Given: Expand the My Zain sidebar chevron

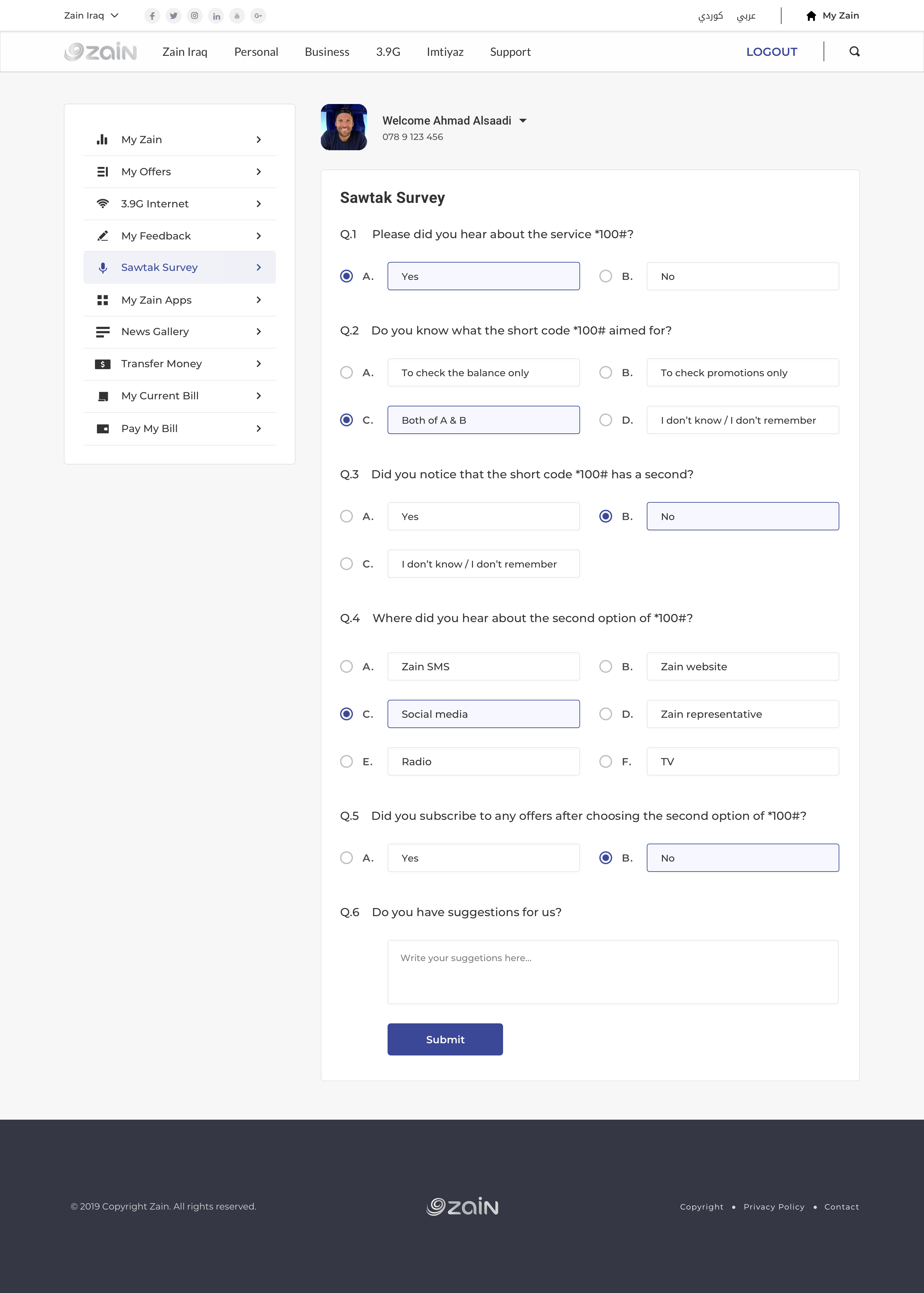Looking at the screenshot, I should [x=259, y=139].
